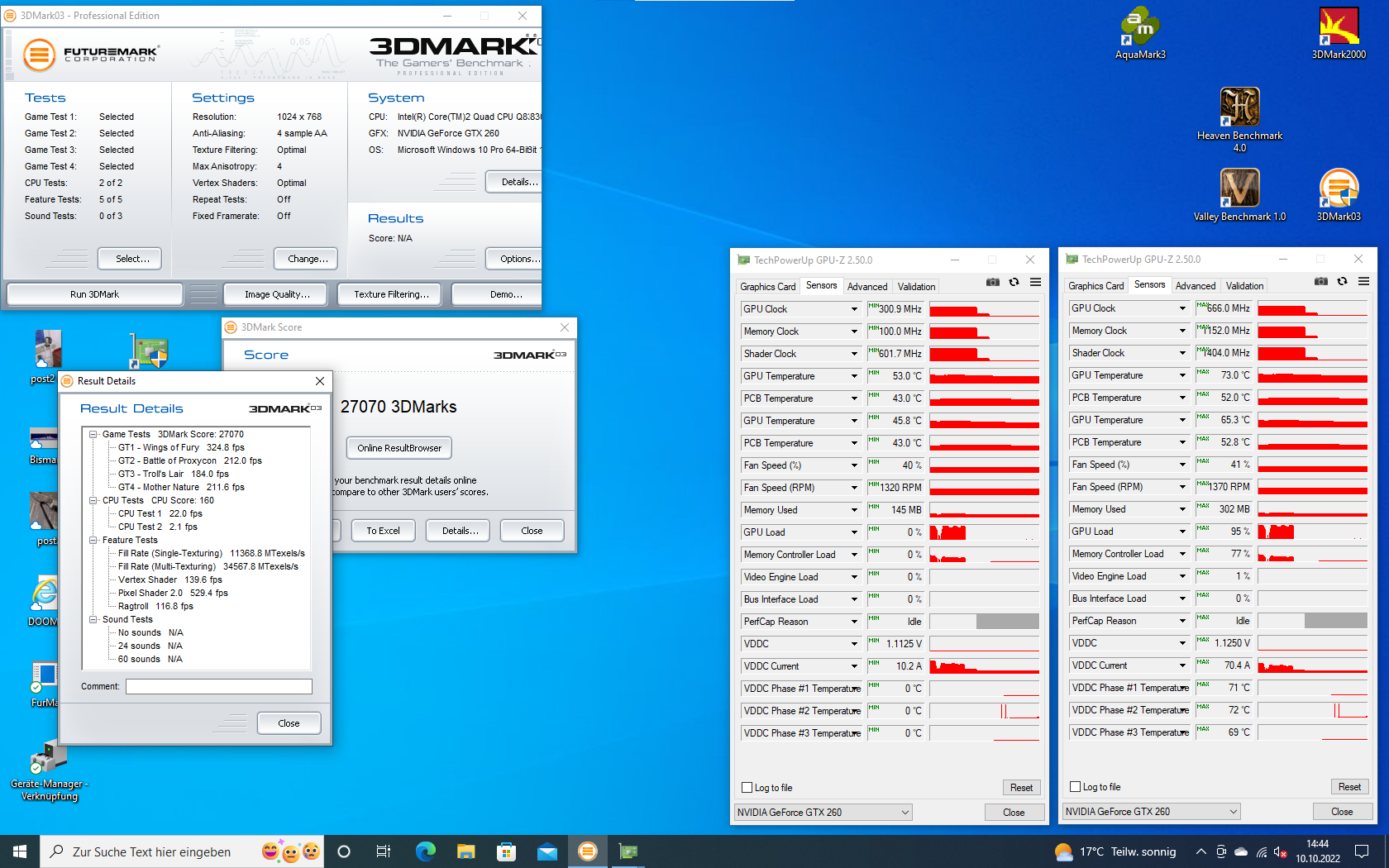Viewport: 1389px width, 868px height.
Task: Open Task View from the taskbar
Action: [384, 851]
